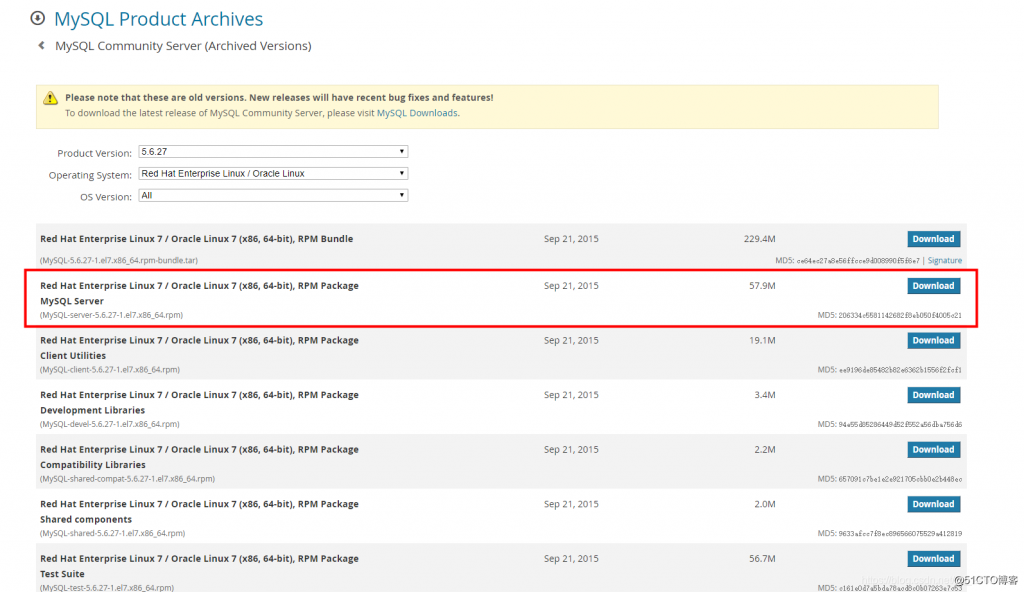
Task: Click file name MySQL-server-5.6.27-1.el7.x86_64.rpm
Action: 111,315
